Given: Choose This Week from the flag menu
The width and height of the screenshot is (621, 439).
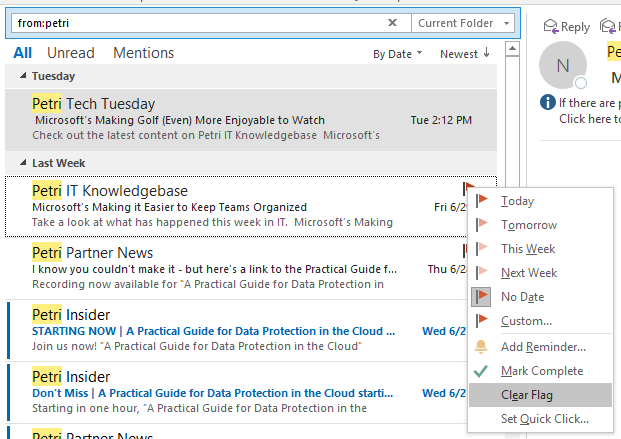Looking at the screenshot, I should tap(540, 249).
